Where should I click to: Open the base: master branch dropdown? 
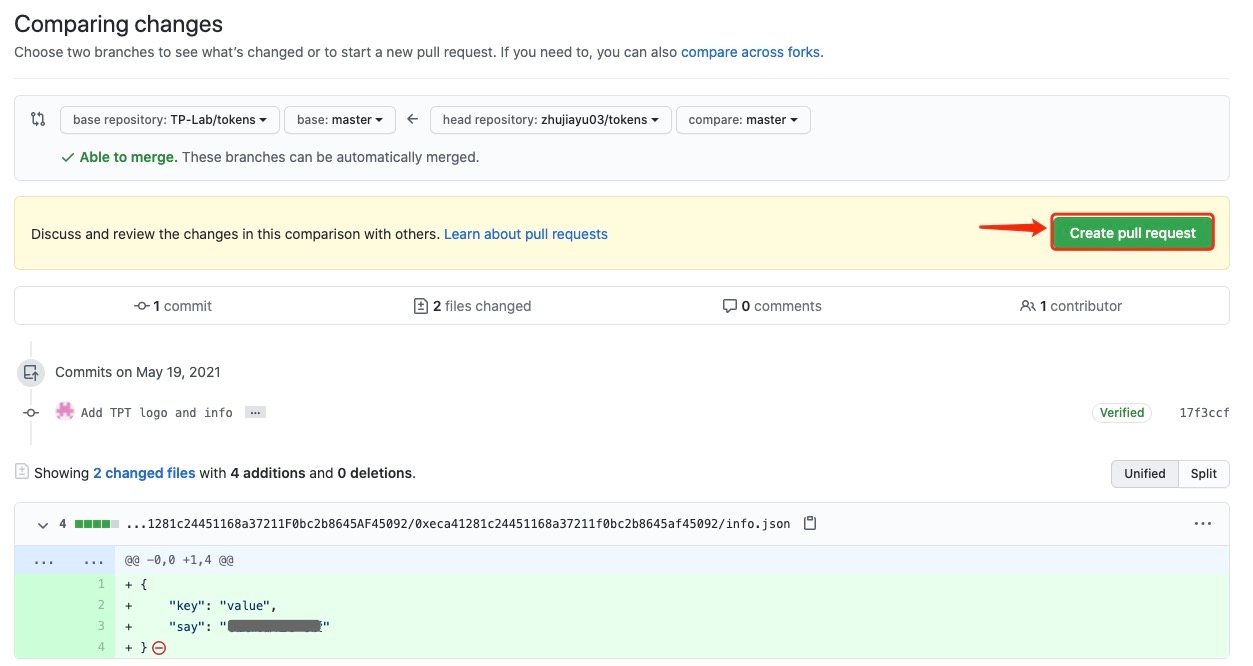click(x=340, y=120)
